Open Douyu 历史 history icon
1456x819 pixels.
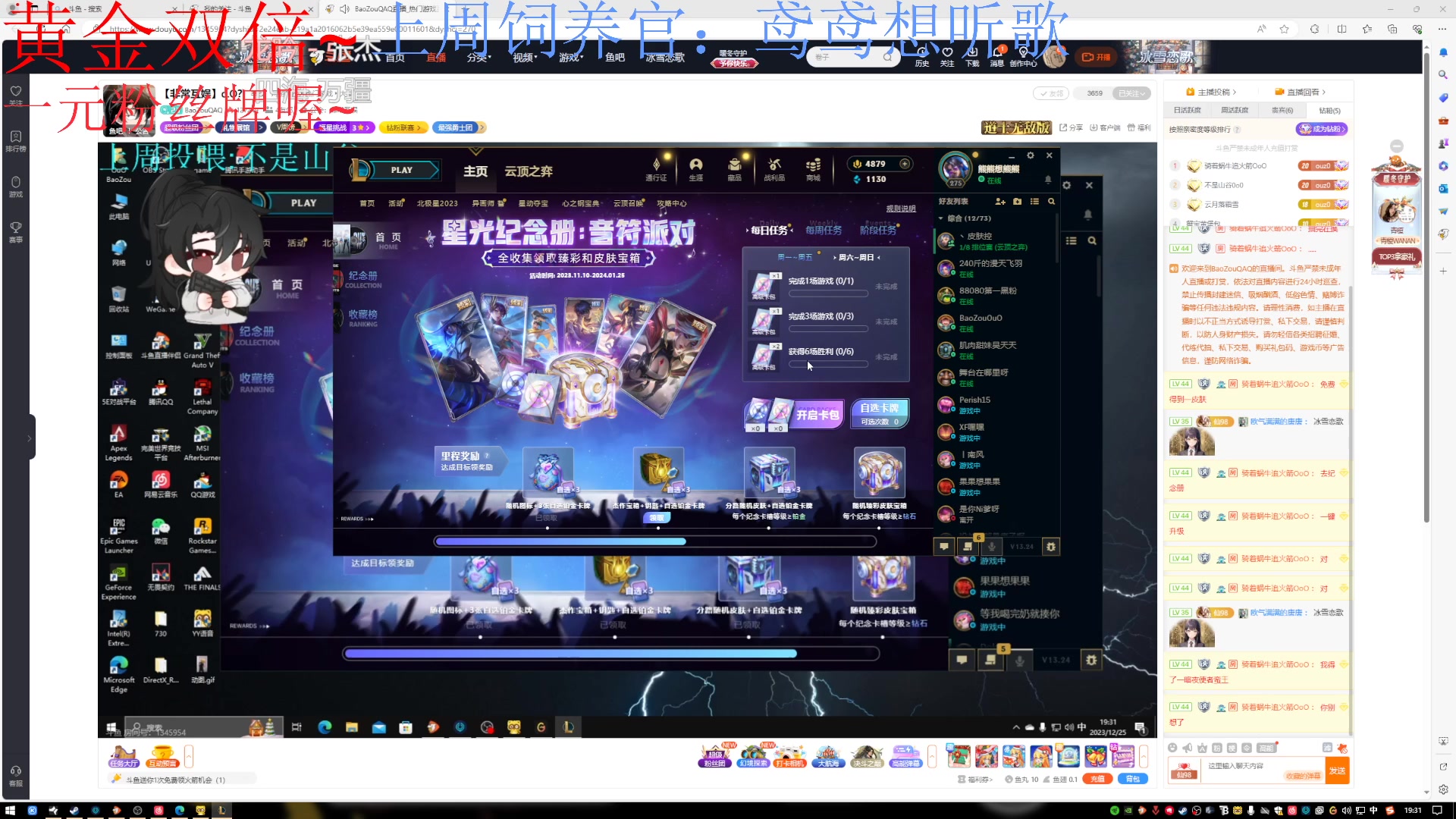click(921, 56)
